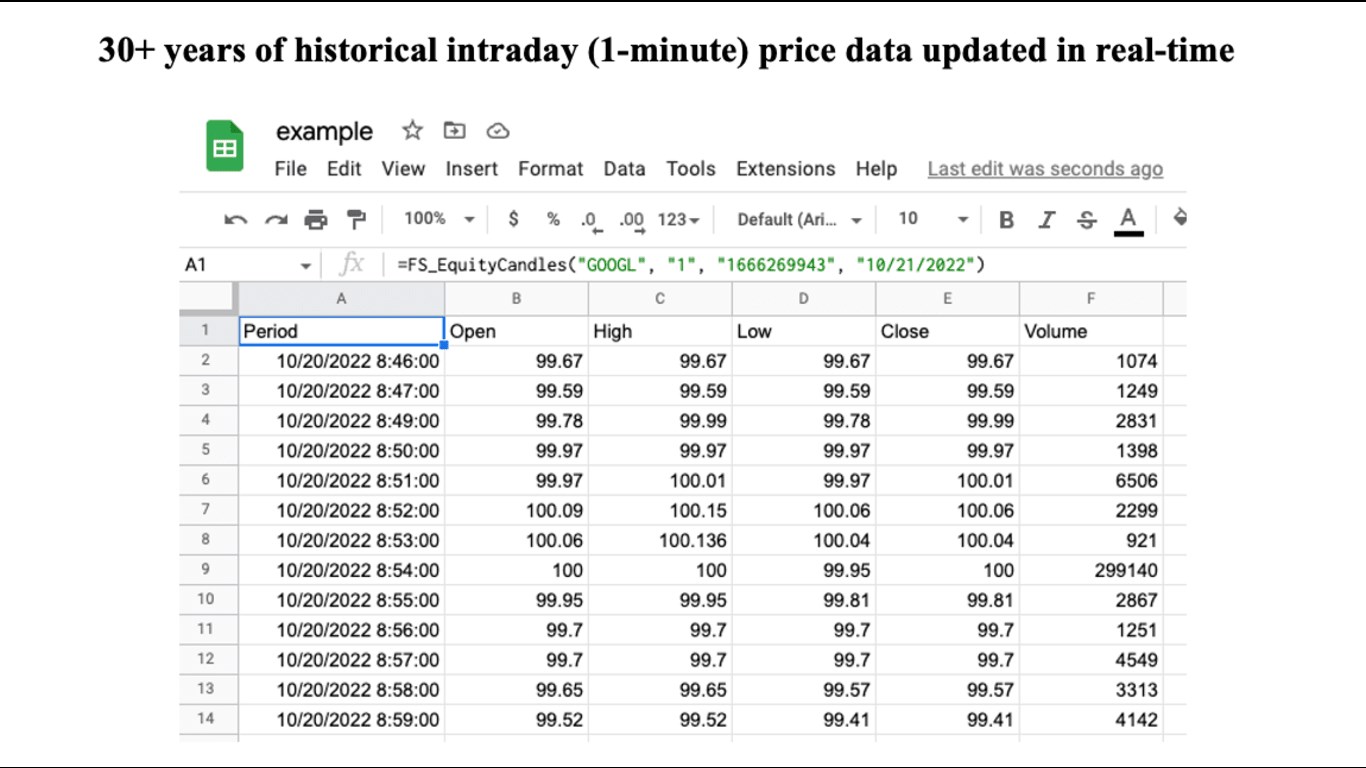Format as currency with dollar button
Viewport: 1366px width, 768px height.
[513, 219]
